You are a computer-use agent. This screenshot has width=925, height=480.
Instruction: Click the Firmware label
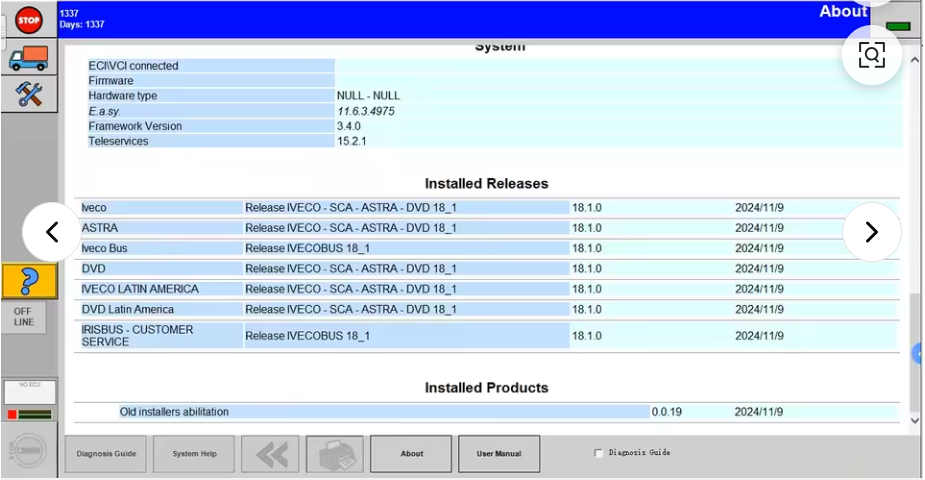coord(111,81)
